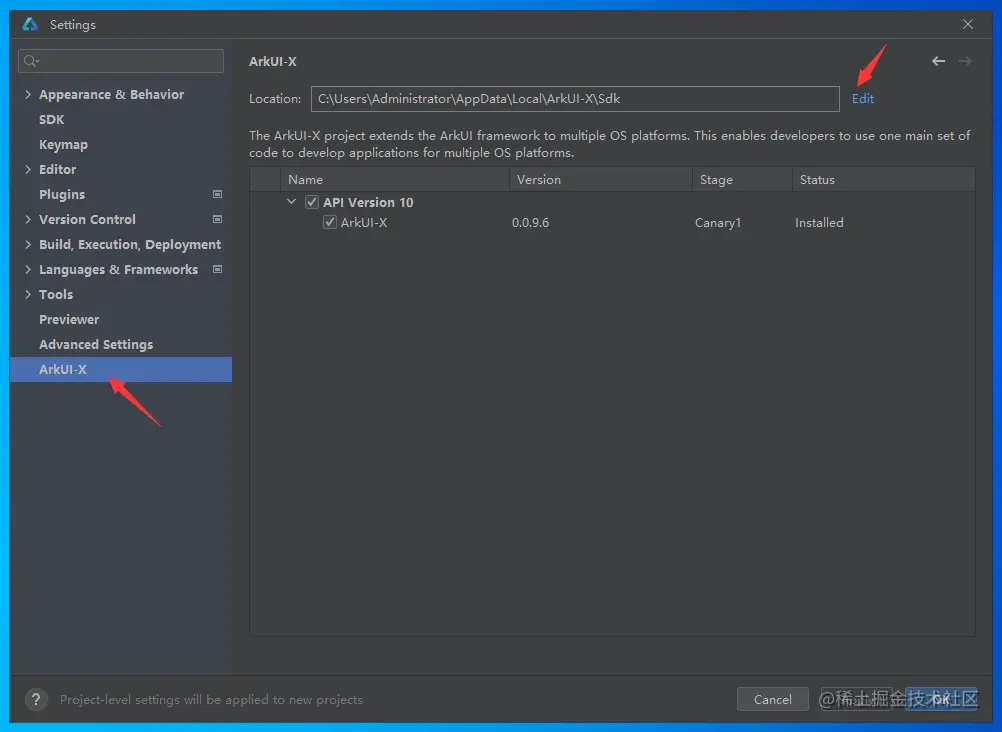This screenshot has height=732, width=1002.
Task: Open the SDK settings page
Action: tap(51, 120)
